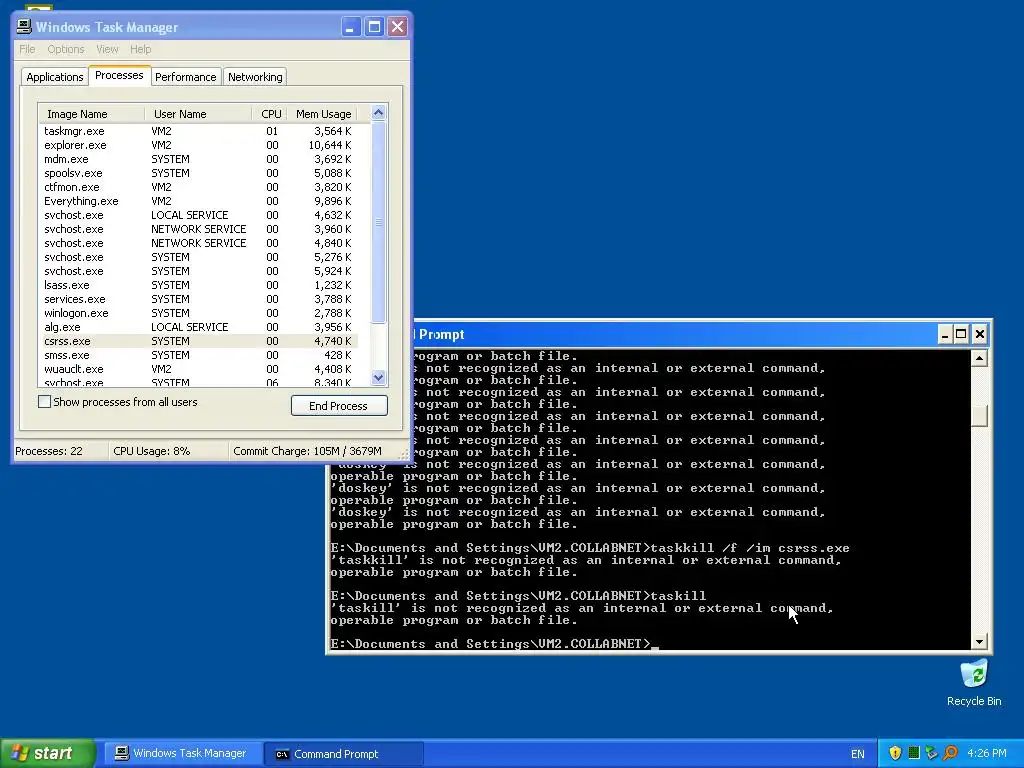Click the End Process button
This screenshot has height=768, width=1024.
pos(339,406)
